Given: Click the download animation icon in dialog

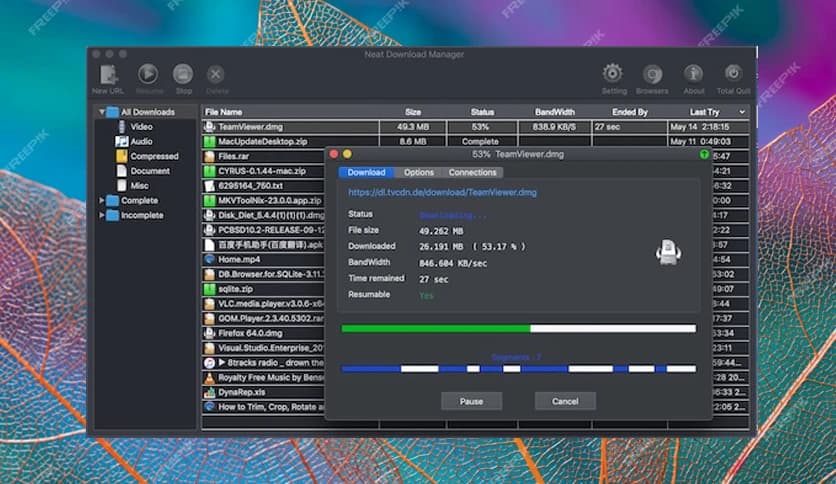Looking at the screenshot, I should tap(668, 252).
